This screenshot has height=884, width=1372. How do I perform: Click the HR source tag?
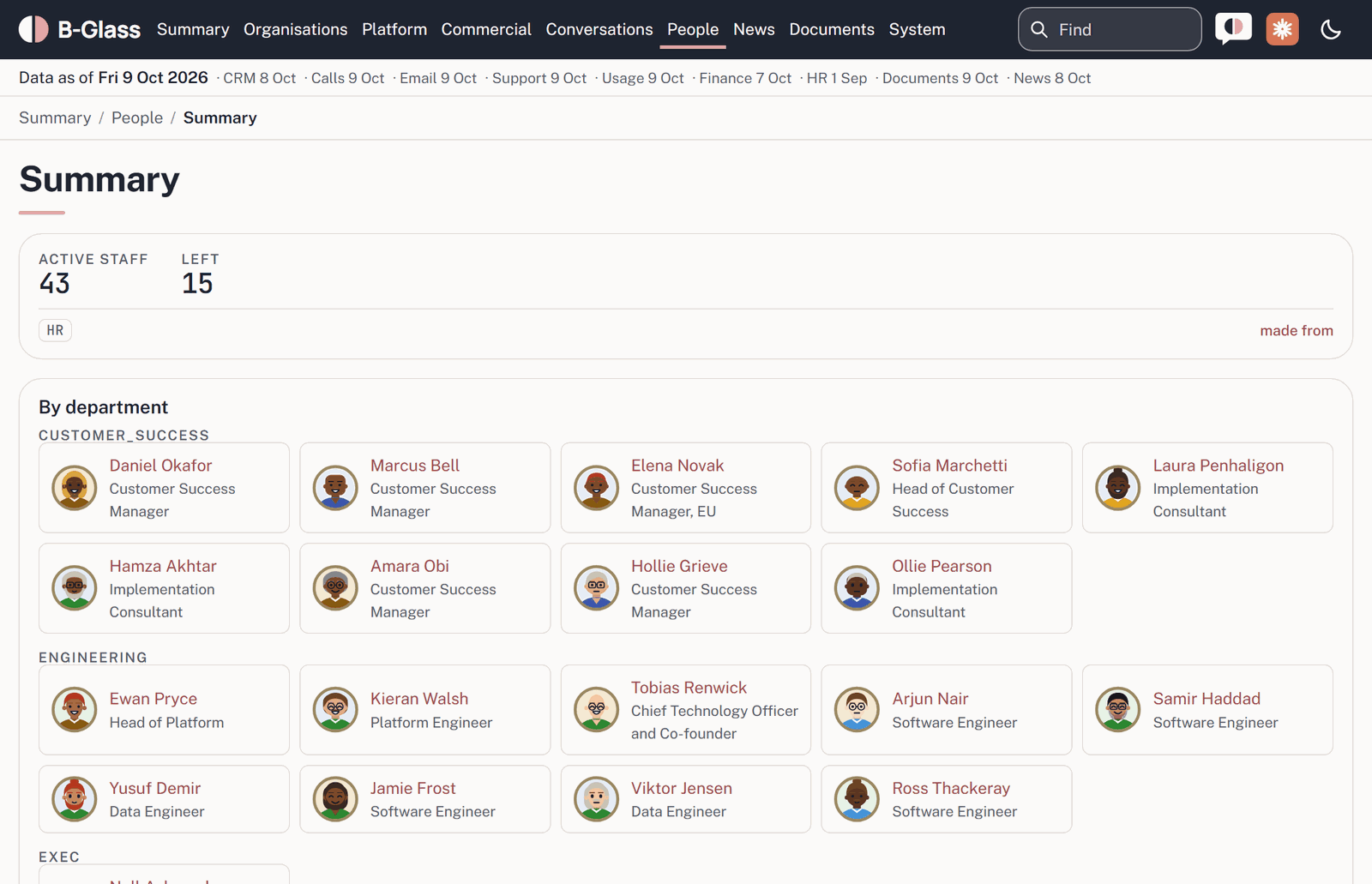[x=55, y=330]
